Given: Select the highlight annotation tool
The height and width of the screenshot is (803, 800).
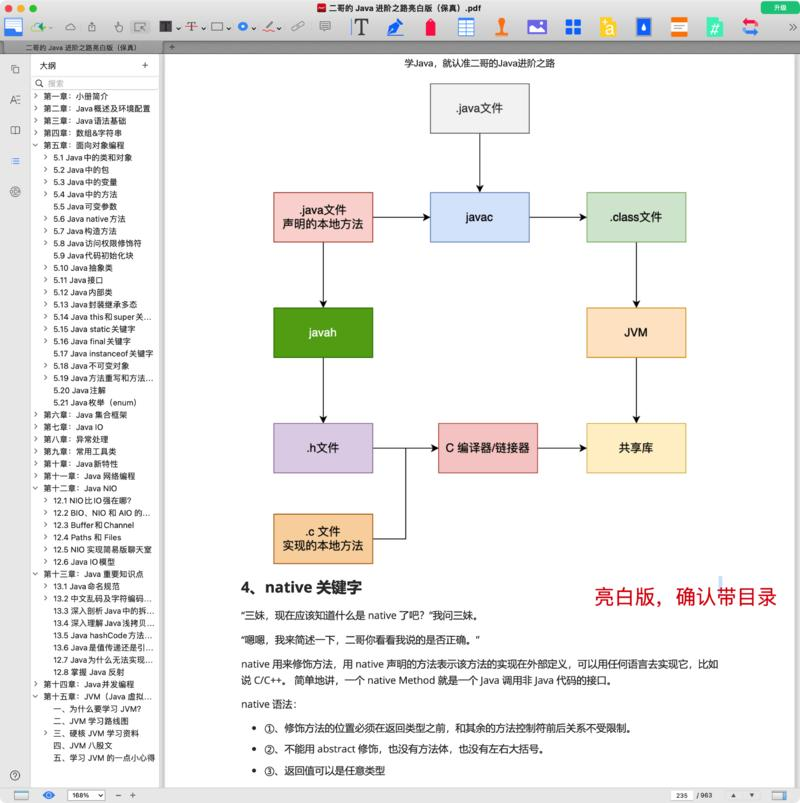Looking at the screenshot, I should [x=166, y=27].
